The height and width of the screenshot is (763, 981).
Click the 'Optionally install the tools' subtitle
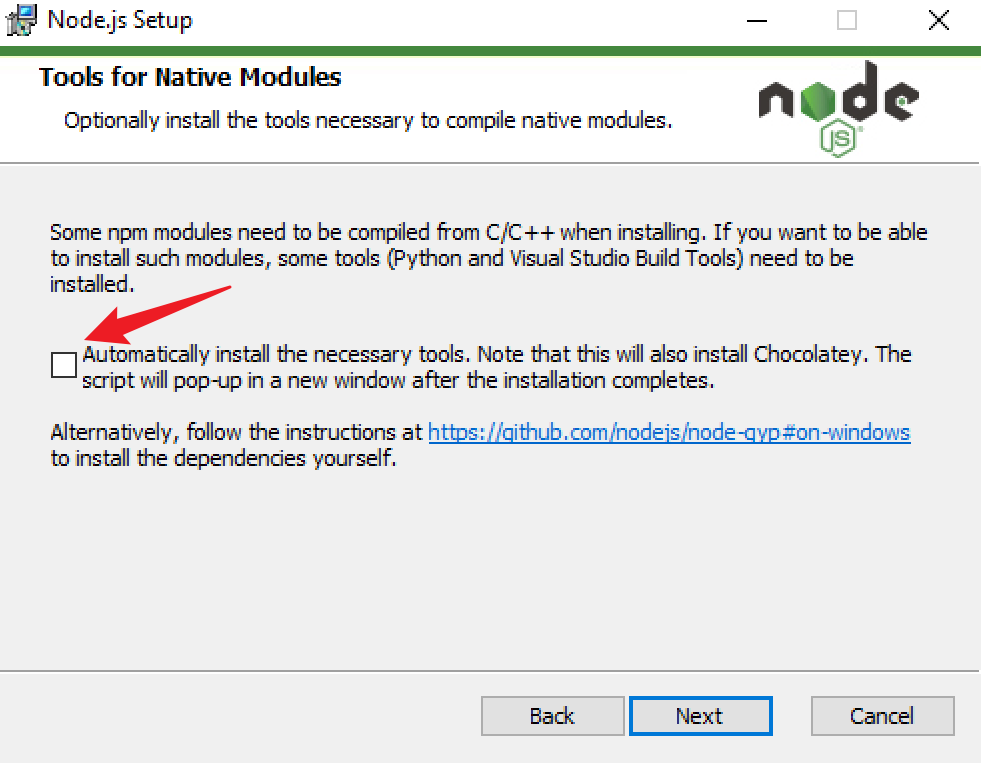(368, 121)
